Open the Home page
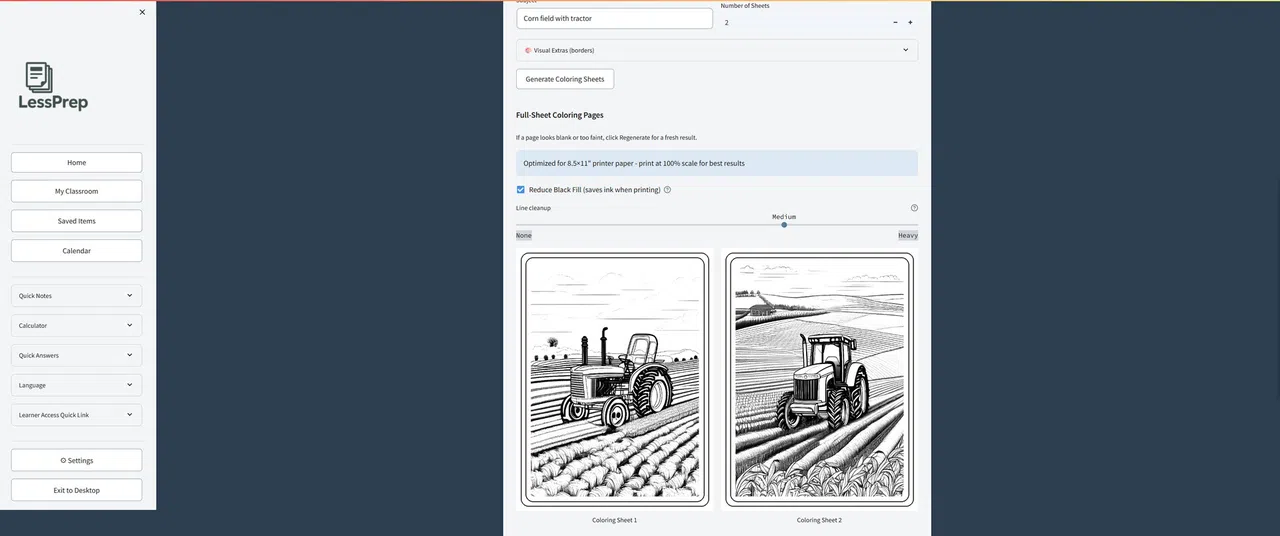 77,162
